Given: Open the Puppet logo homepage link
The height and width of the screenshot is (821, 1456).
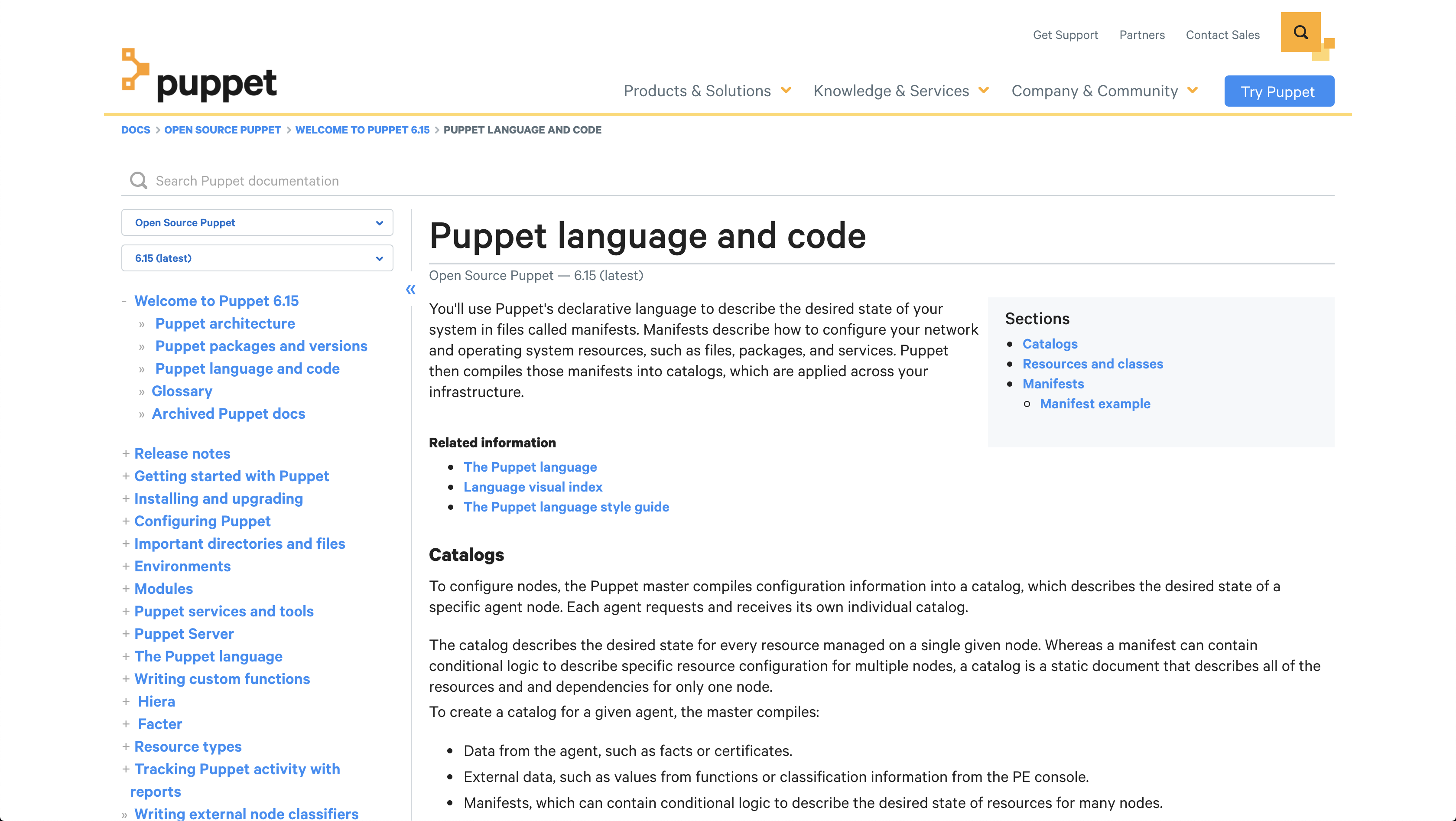Looking at the screenshot, I should click(199, 75).
